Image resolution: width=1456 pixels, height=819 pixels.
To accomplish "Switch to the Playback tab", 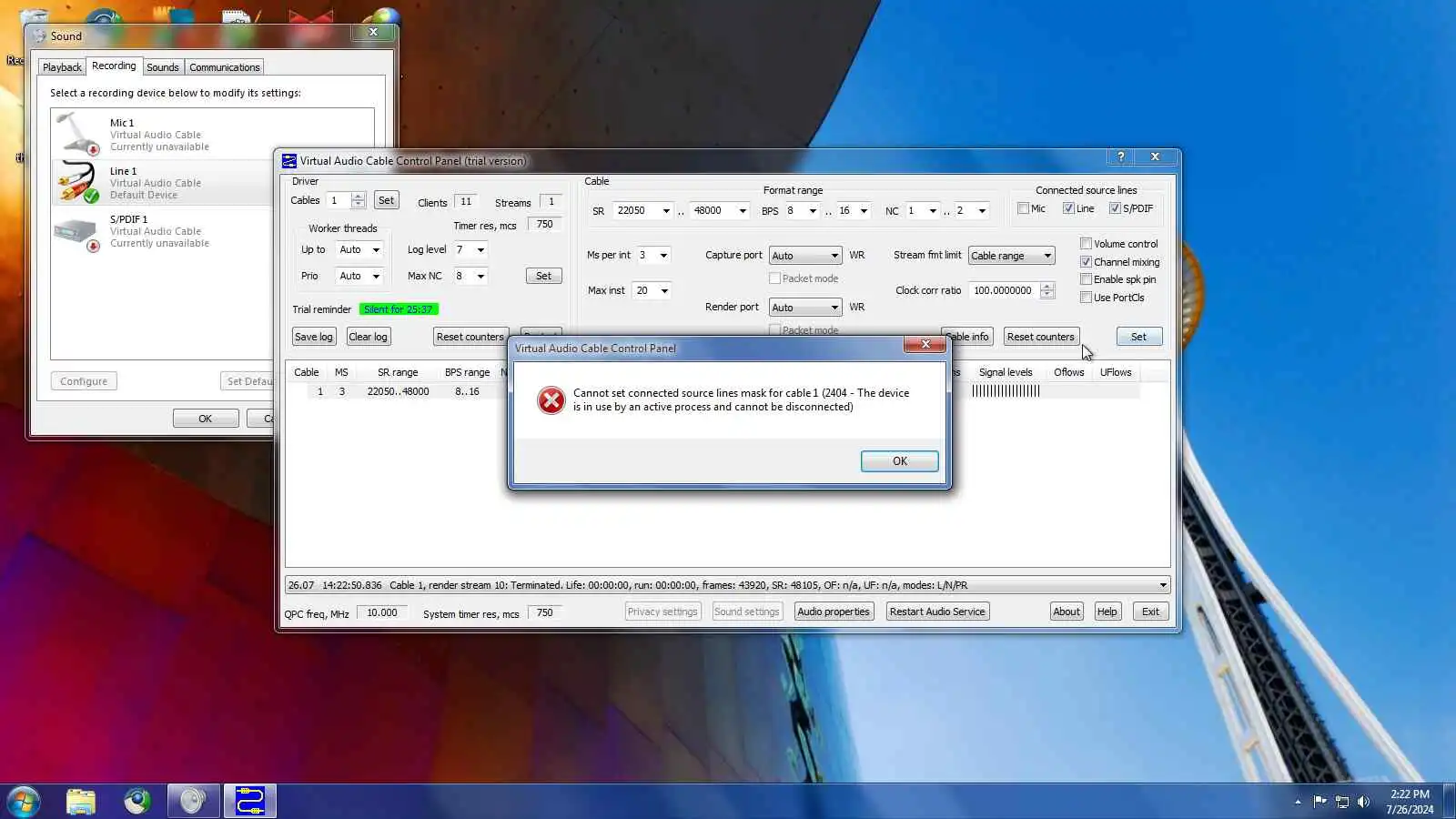I will click(x=62, y=67).
